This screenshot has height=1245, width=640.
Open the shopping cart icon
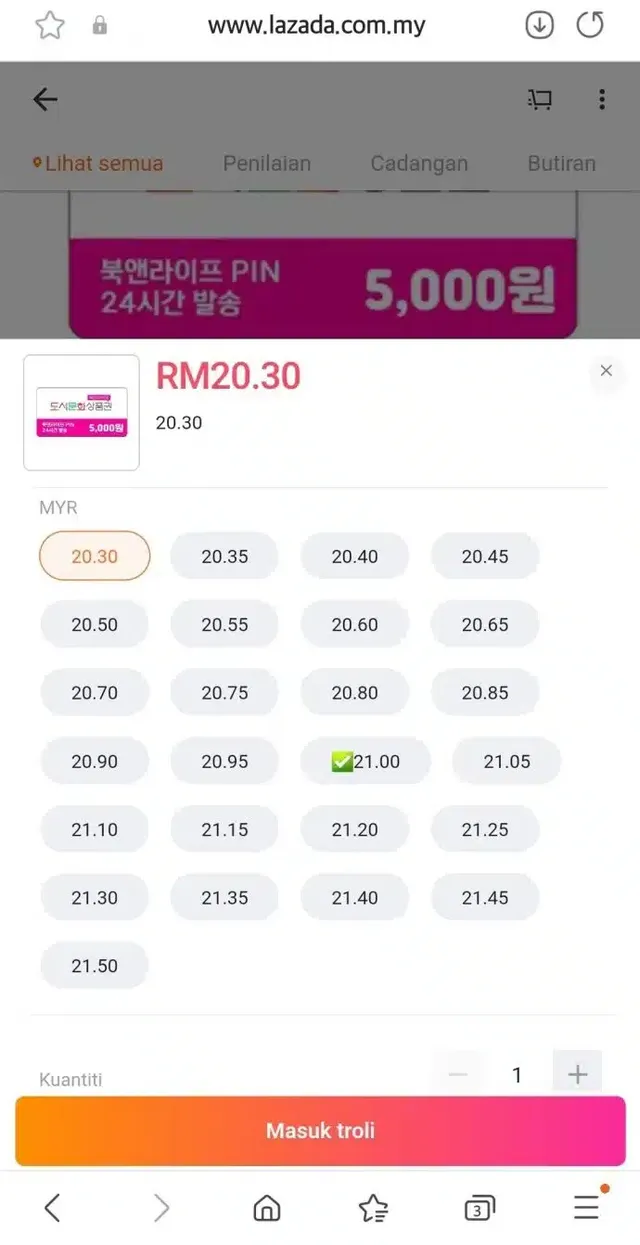540,100
